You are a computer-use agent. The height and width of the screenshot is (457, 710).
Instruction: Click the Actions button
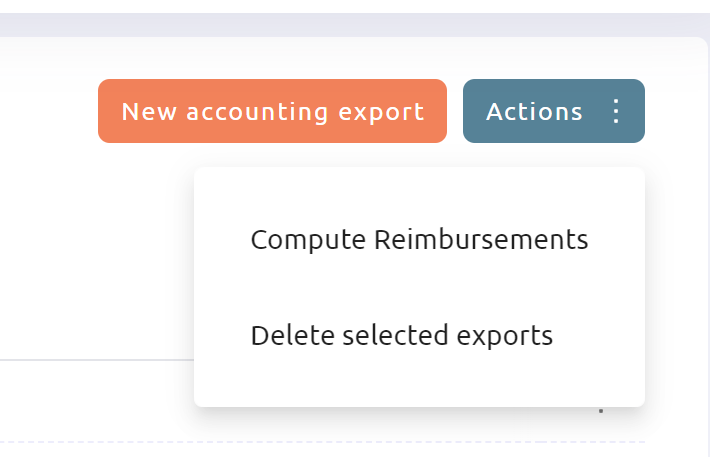click(554, 111)
